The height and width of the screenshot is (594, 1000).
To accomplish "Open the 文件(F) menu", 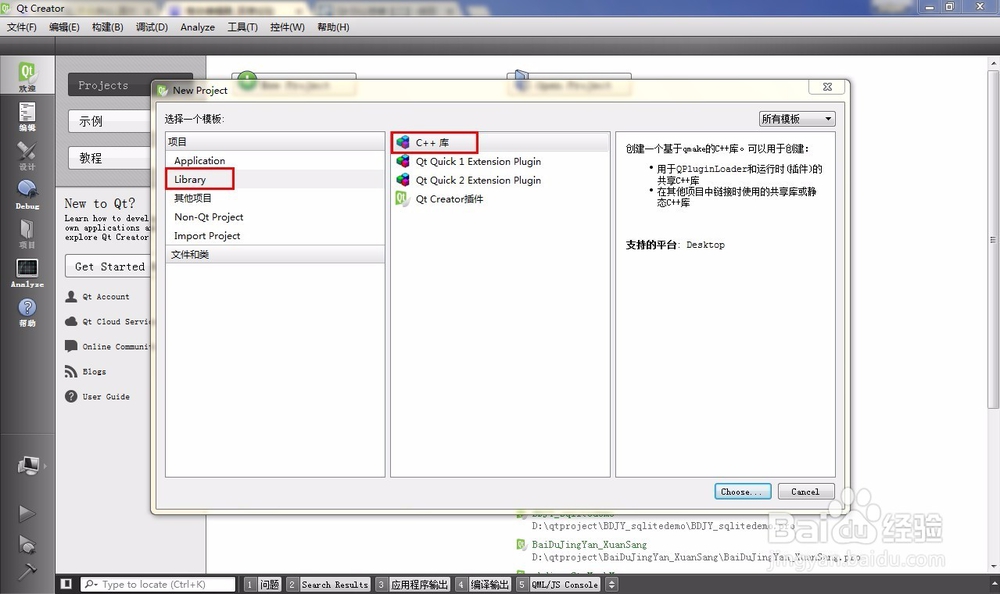I will pos(22,27).
